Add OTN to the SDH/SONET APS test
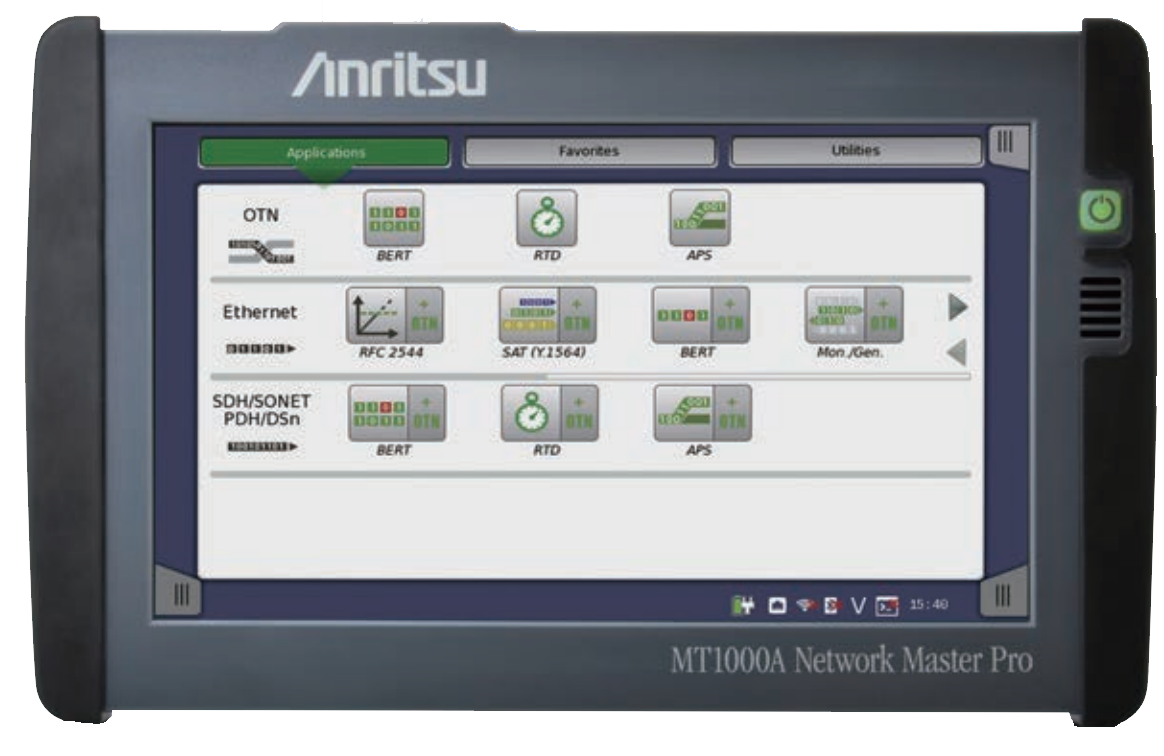Viewport: 1164px width, 756px height. (733, 413)
